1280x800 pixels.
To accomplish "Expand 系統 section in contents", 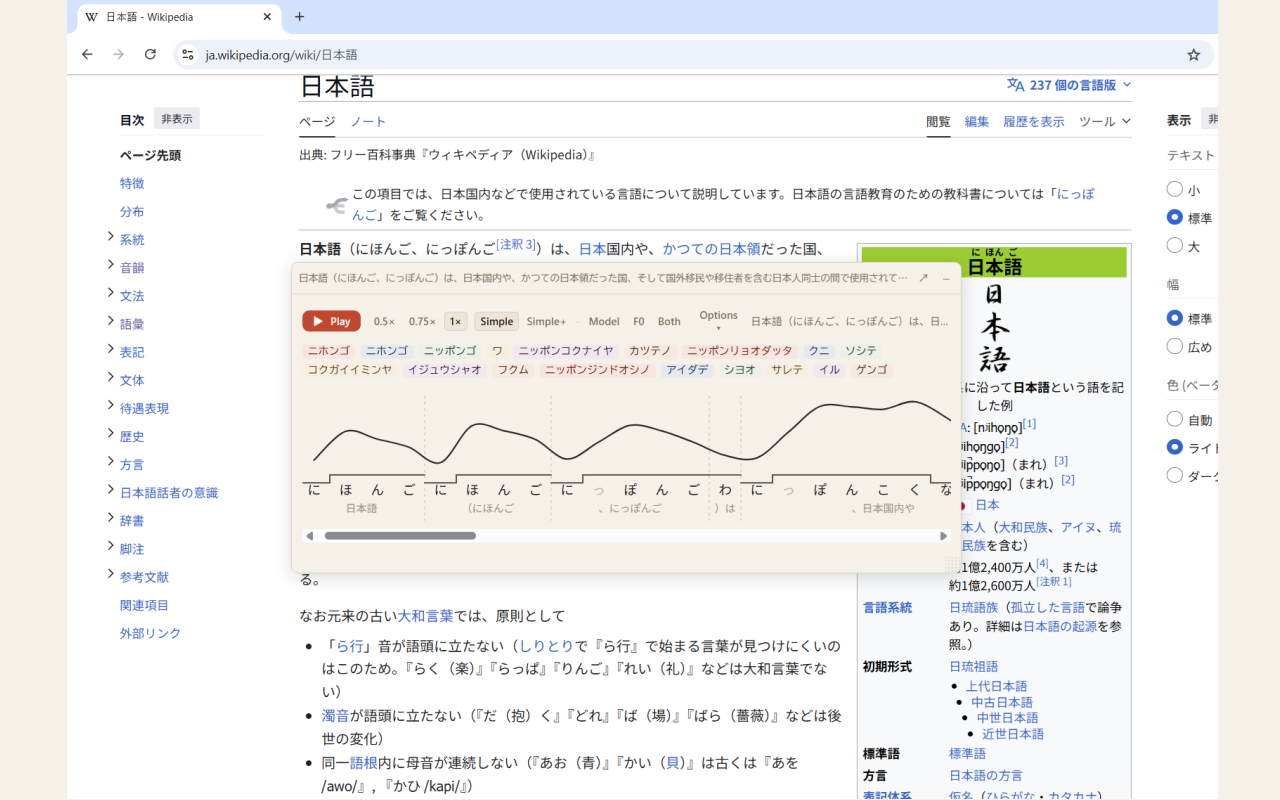I will coord(110,237).
